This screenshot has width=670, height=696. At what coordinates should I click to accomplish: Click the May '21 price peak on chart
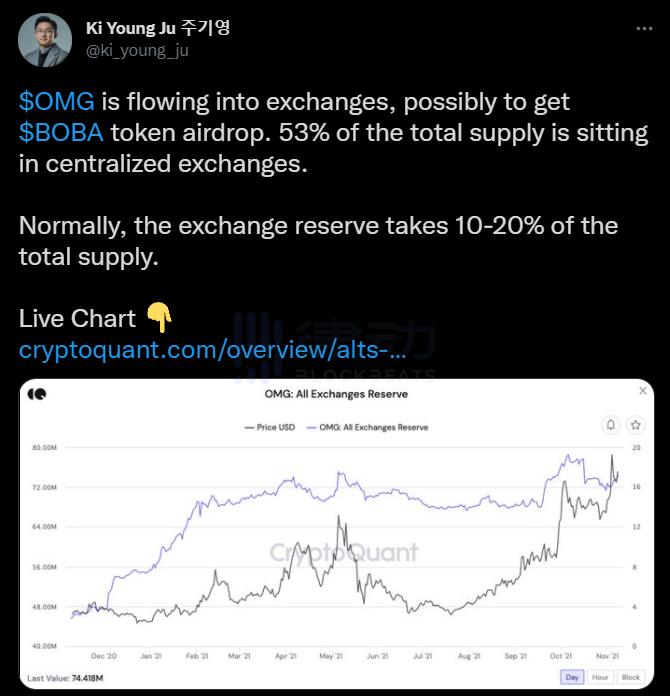[x=341, y=517]
